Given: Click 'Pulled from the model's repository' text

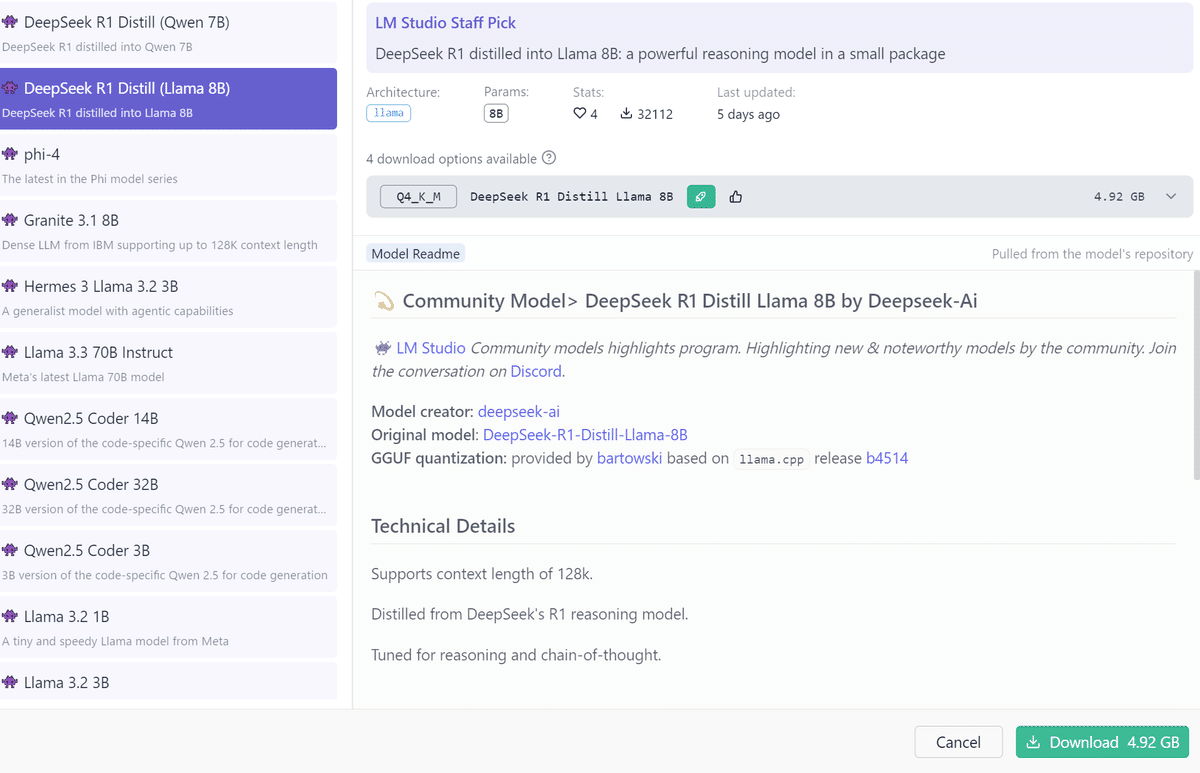Looking at the screenshot, I should pos(1092,254).
